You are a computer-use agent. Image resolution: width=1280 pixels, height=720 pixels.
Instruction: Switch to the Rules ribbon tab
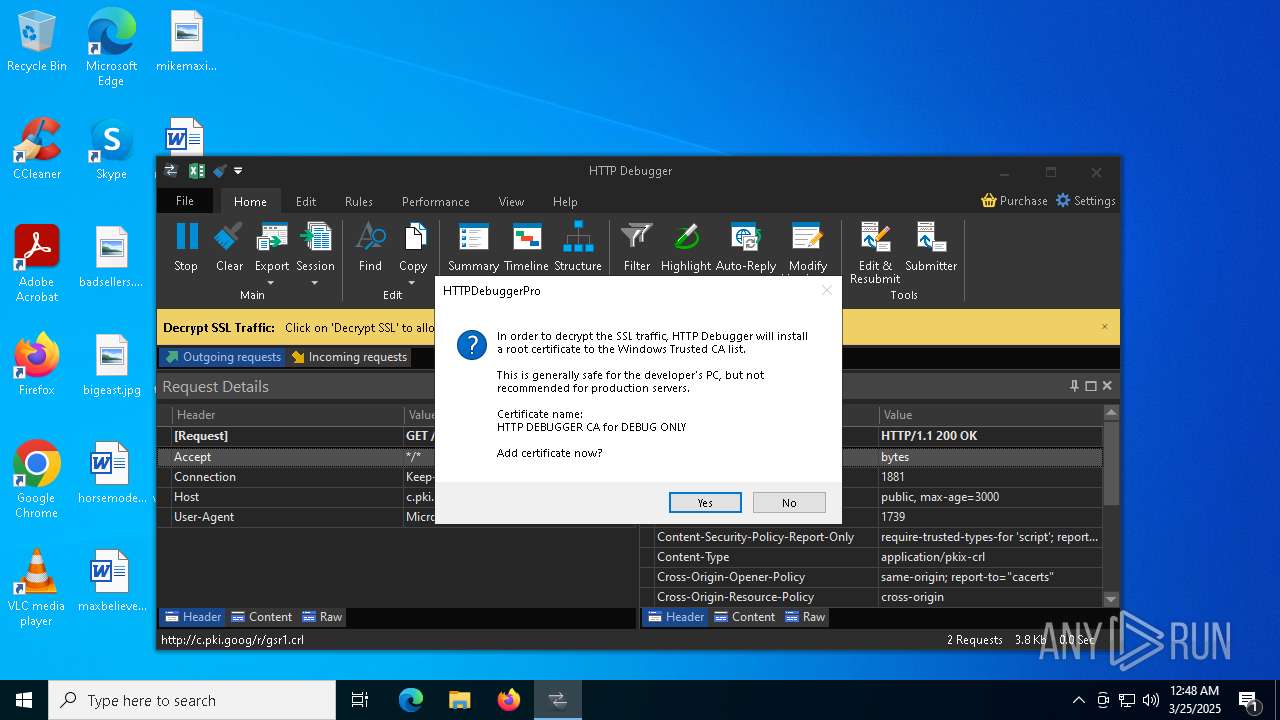pos(359,201)
